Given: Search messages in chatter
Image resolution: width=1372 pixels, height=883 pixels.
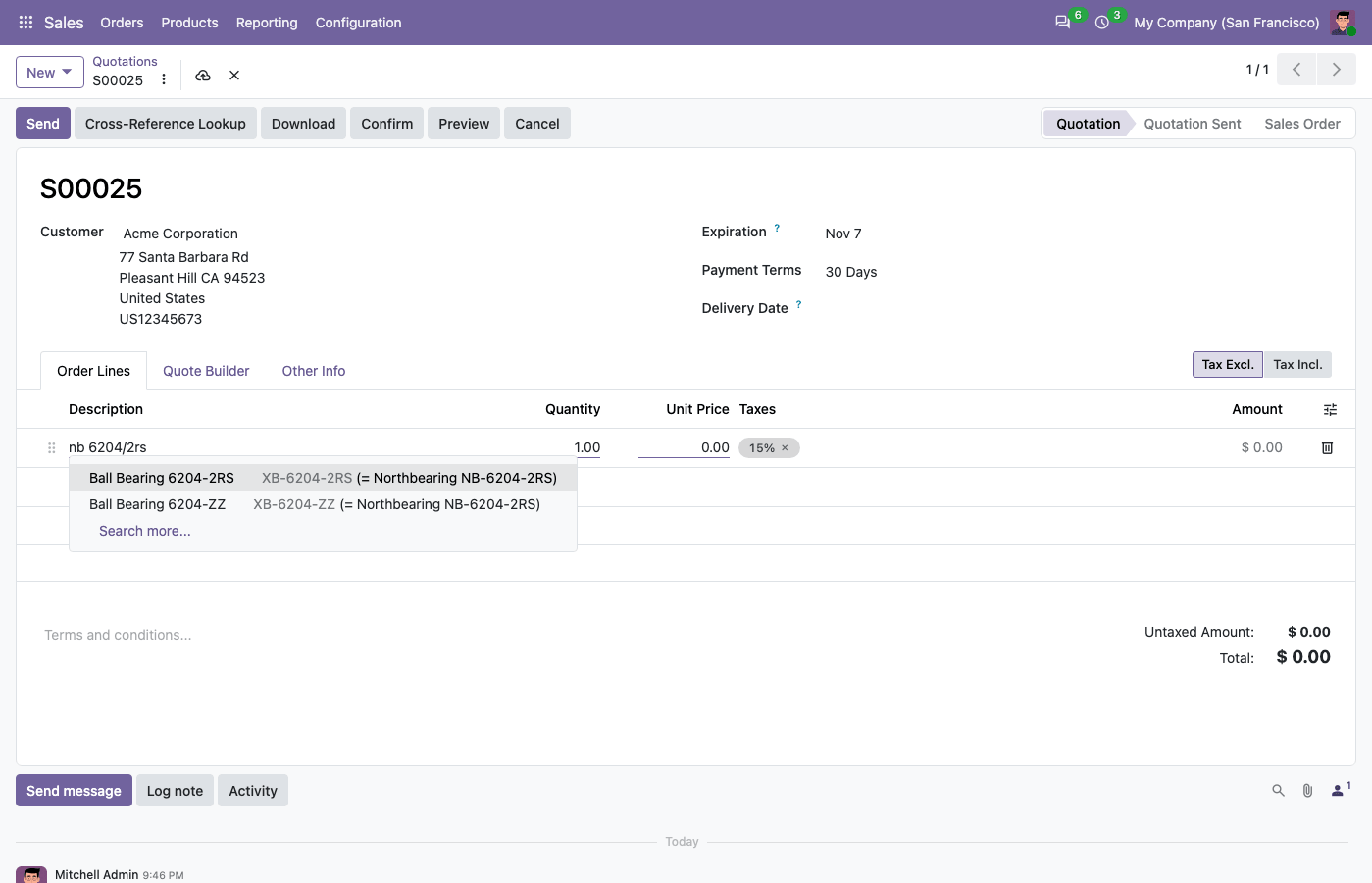Looking at the screenshot, I should point(1278,790).
